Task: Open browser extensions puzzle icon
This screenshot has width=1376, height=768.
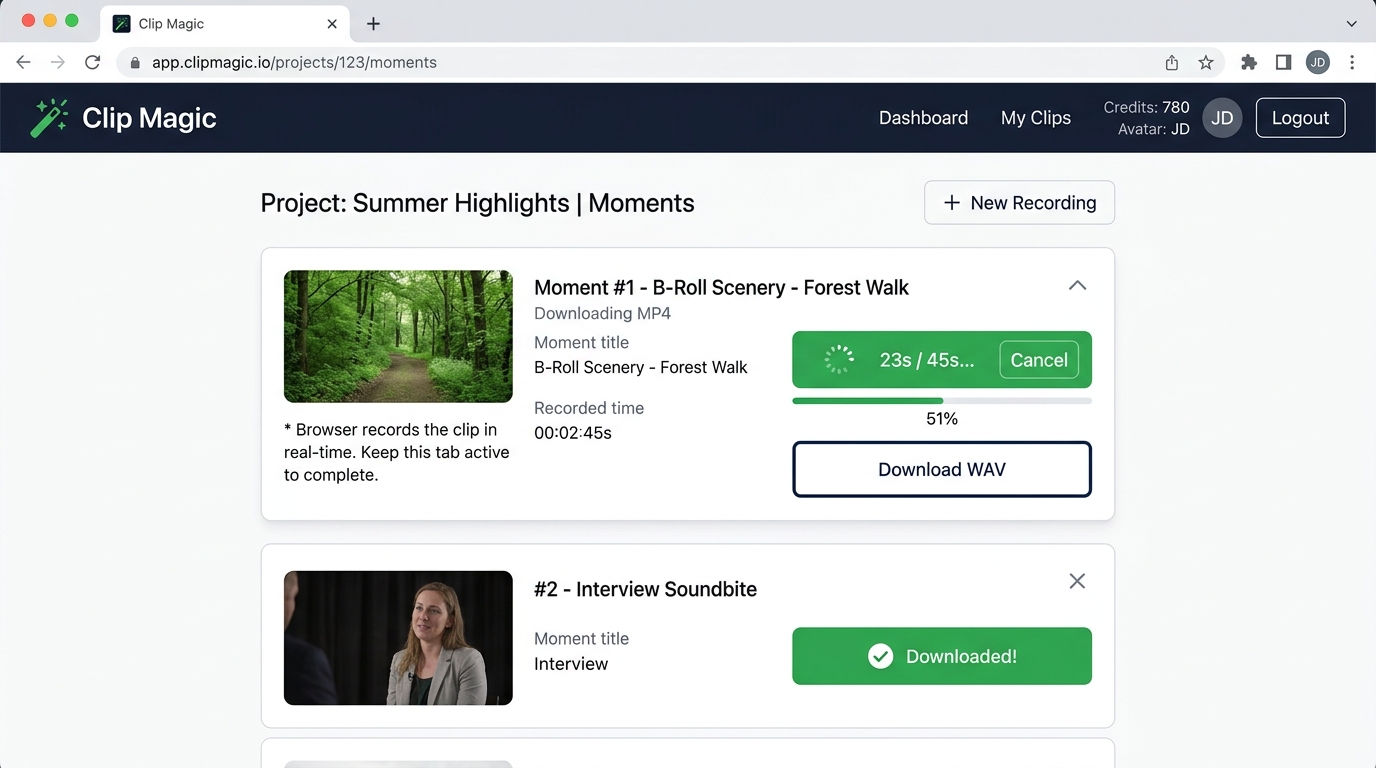Action: (1249, 62)
